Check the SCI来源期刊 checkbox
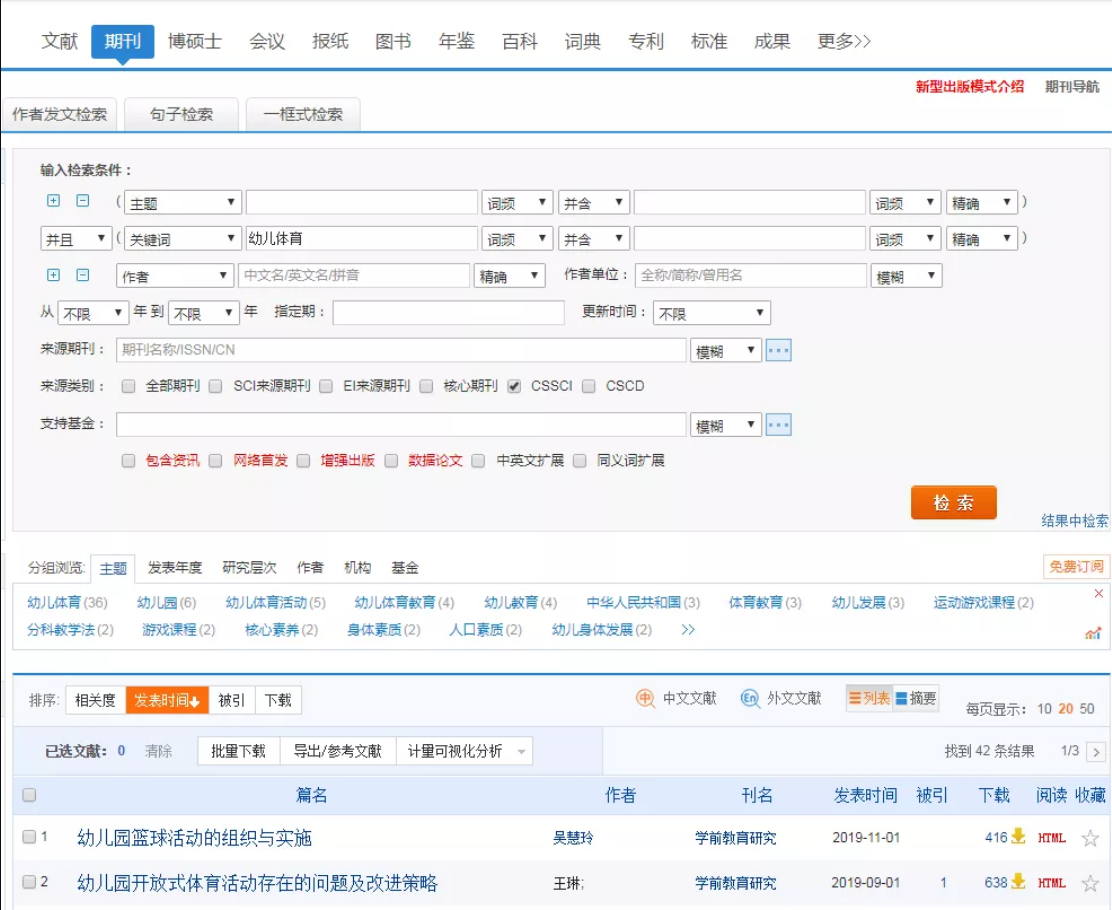 (x=216, y=387)
